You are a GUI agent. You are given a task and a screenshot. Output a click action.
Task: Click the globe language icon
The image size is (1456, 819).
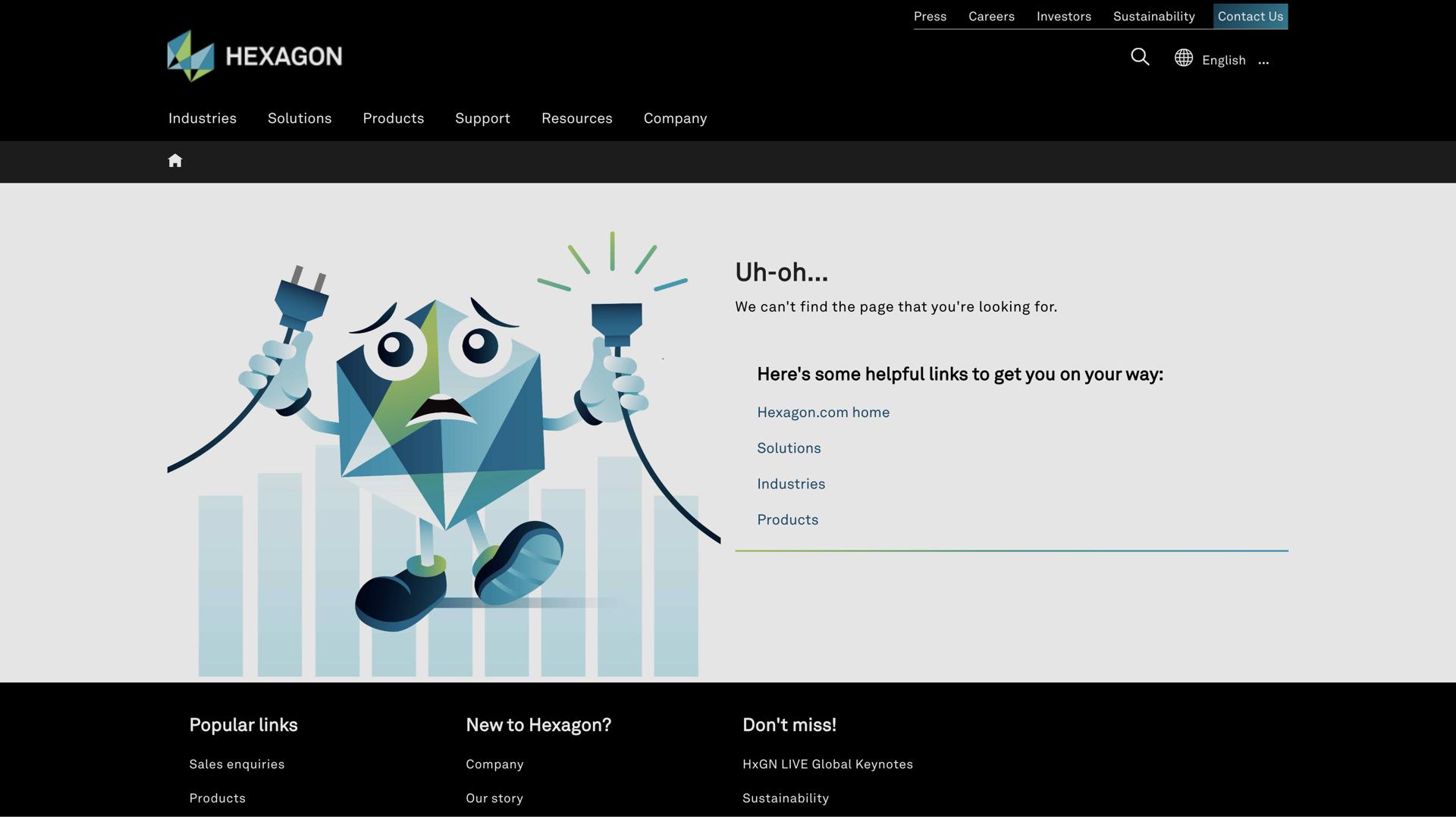(1183, 58)
